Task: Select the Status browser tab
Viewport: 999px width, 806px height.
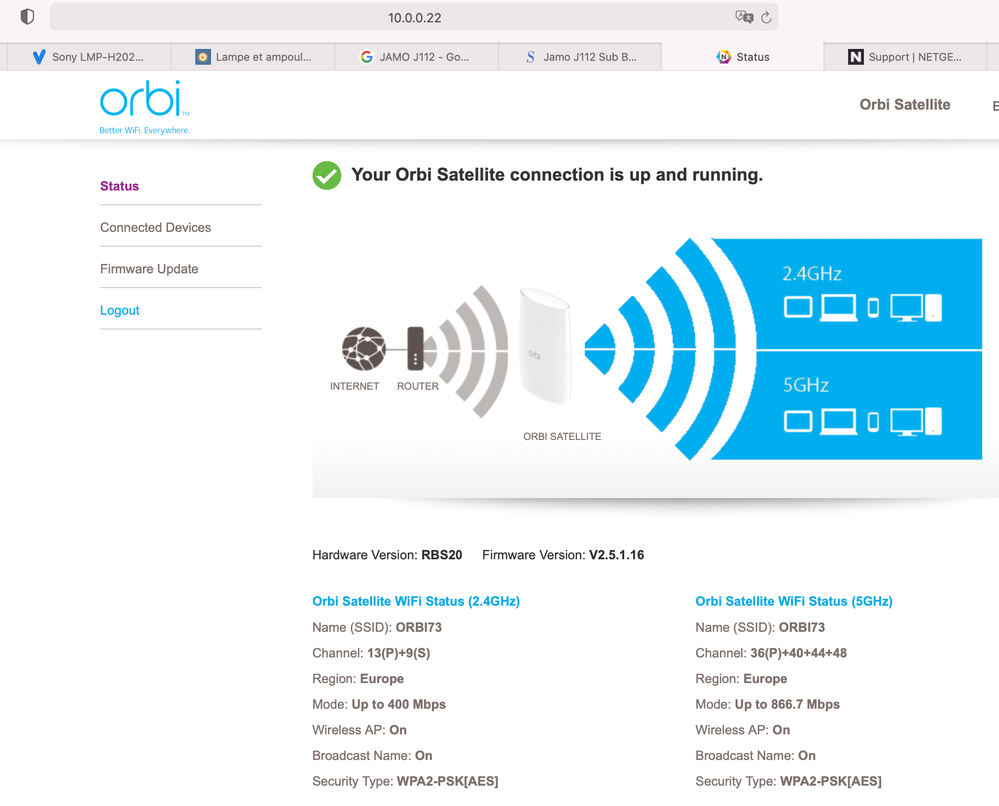Action: click(x=742, y=57)
